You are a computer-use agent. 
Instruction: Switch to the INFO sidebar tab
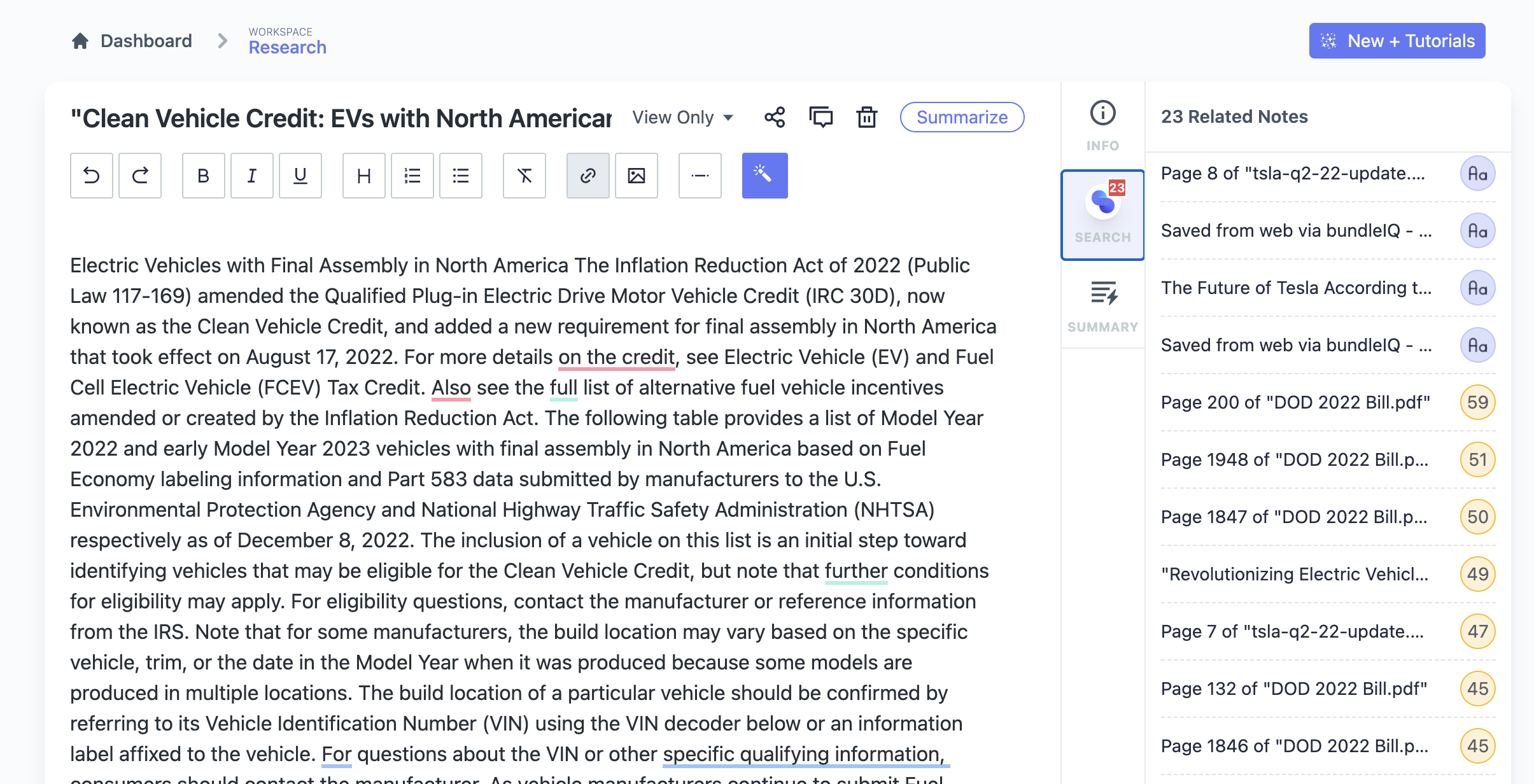[1102, 126]
